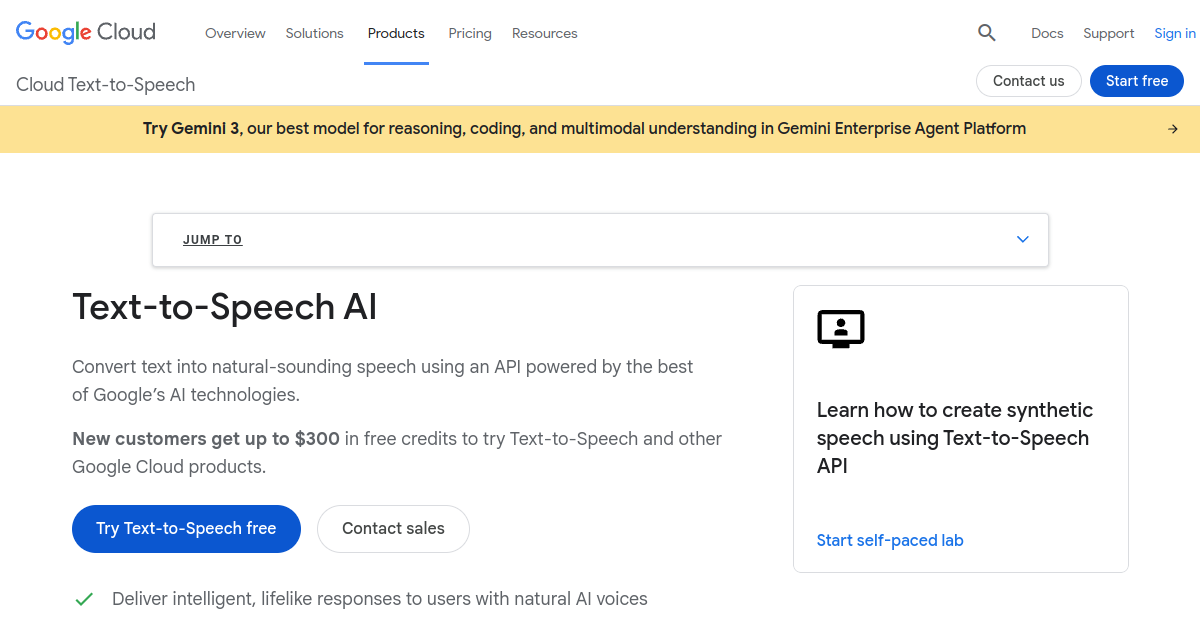The height and width of the screenshot is (630, 1200).
Task: Expand the Jump To chevron
Action: 1023,239
